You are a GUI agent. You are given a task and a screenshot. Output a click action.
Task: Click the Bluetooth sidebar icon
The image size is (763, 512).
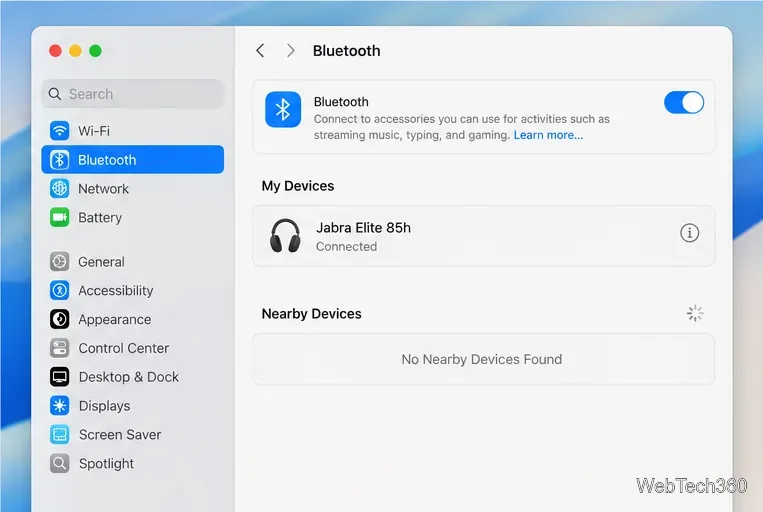coord(59,160)
